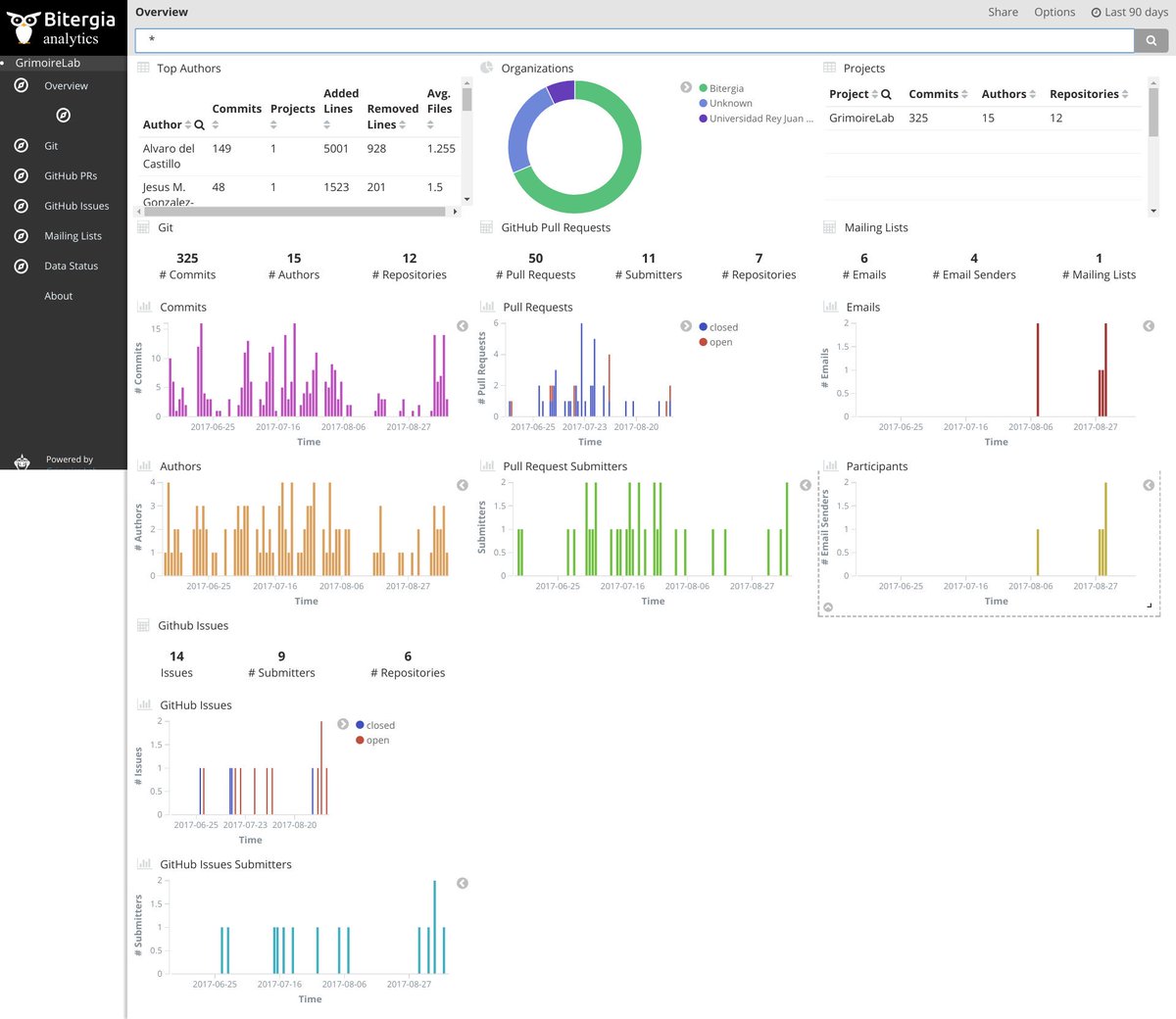Click blue Unknown legend color dot
The width and height of the screenshot is (1176, 1019).
tap(703, 103)
